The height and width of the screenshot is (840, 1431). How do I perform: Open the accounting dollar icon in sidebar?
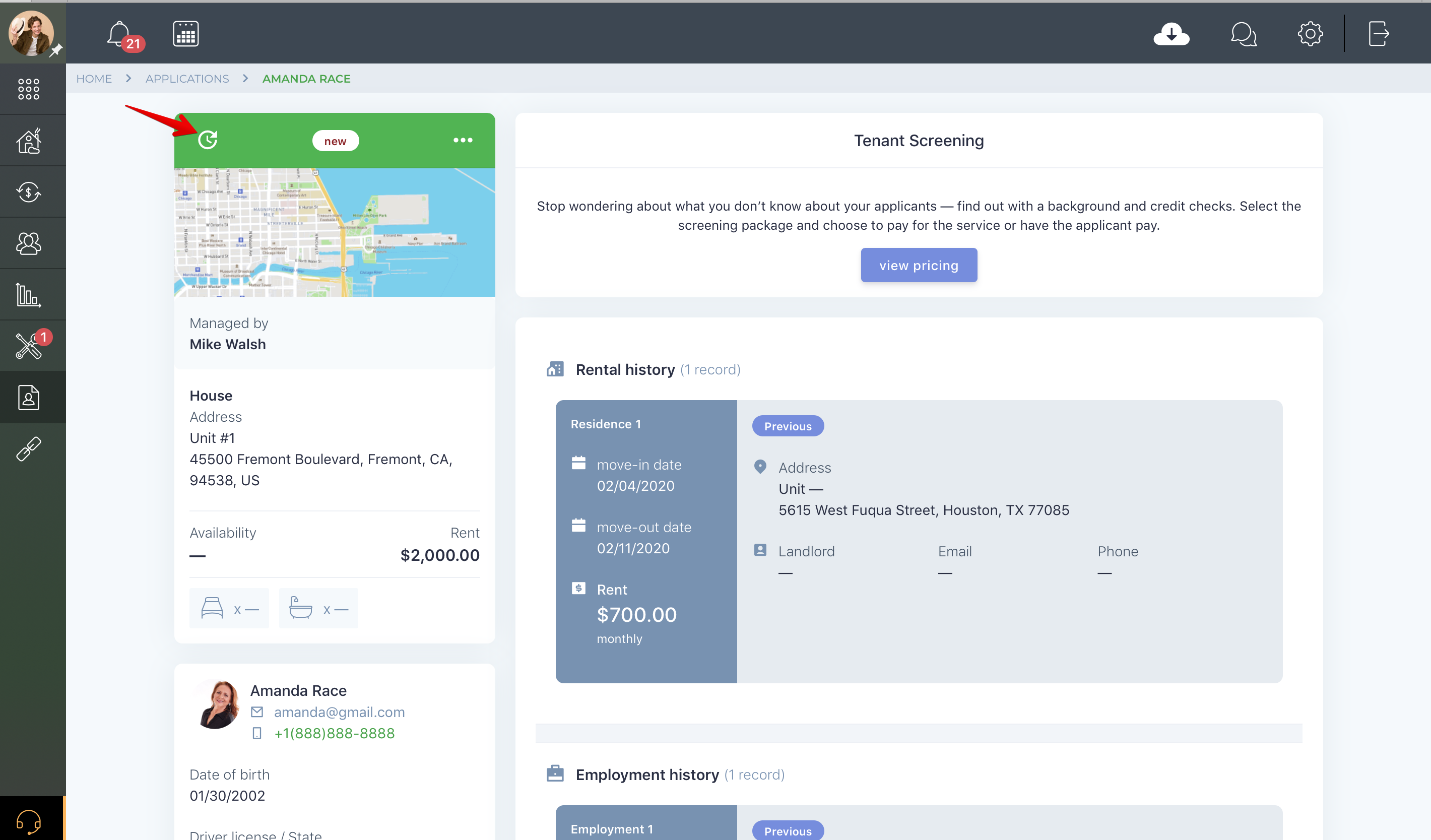click(29, 192)
